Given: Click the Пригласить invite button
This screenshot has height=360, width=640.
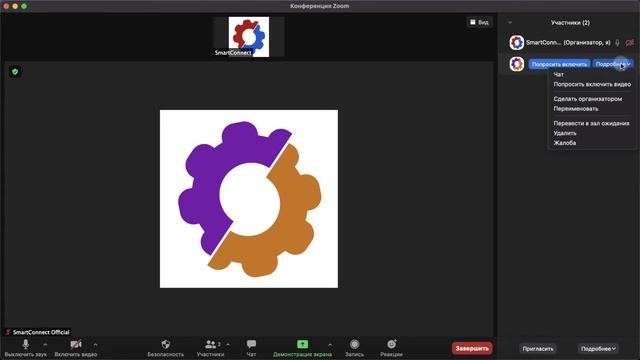Looking at the screenshot, I should coord(538,349).
